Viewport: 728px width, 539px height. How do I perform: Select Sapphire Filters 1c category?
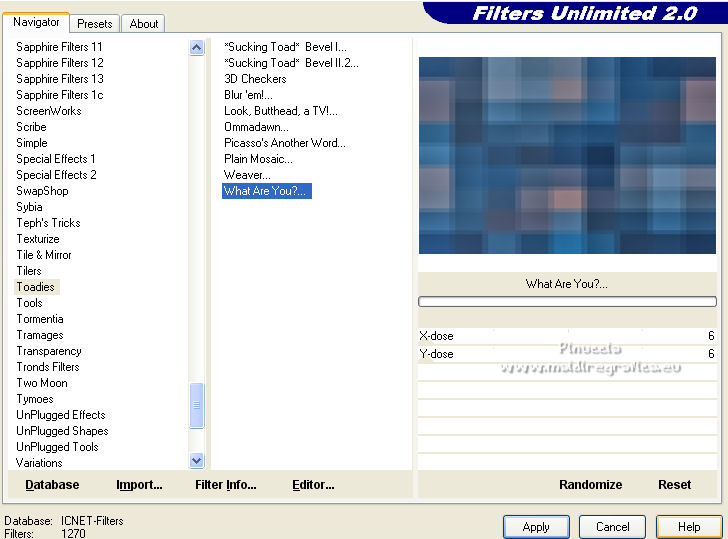click(59, 95)
